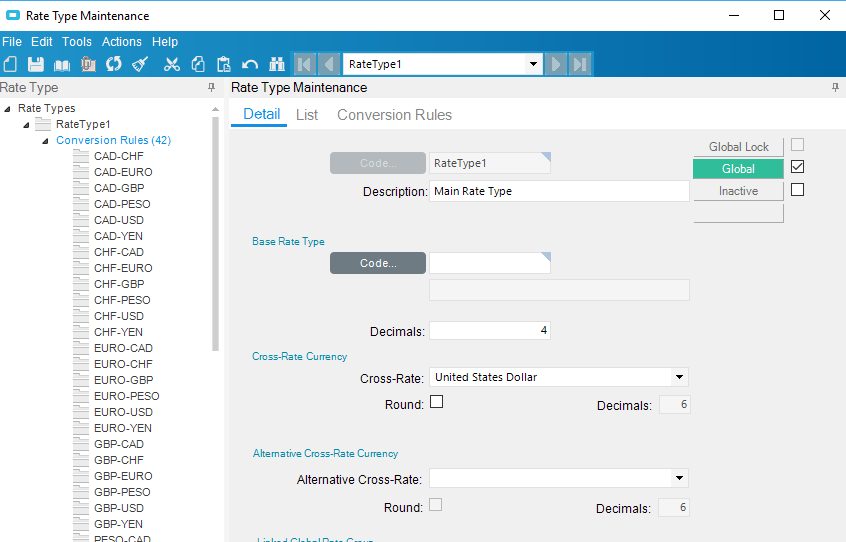The height and width of the screenshot is (542, 846).
Task: Tick the Global Lock checkbox
Action: 797,145
